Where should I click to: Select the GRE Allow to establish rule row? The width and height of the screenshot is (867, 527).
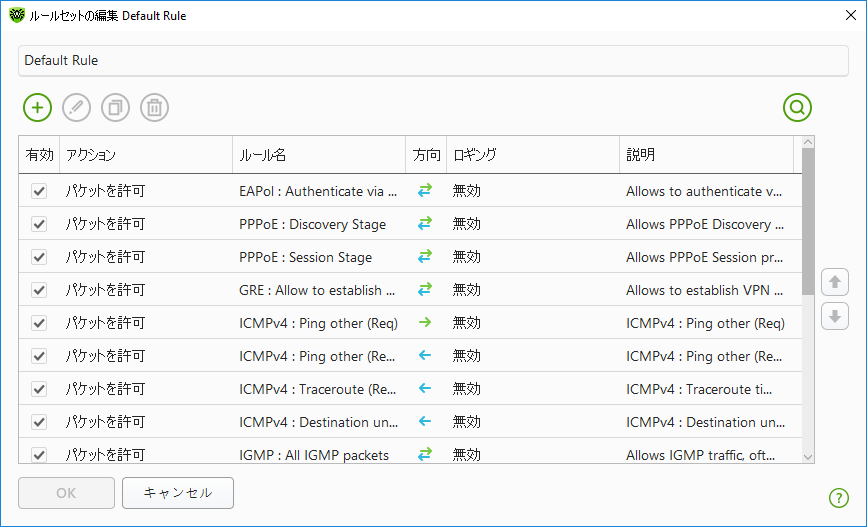coord(318,290)
